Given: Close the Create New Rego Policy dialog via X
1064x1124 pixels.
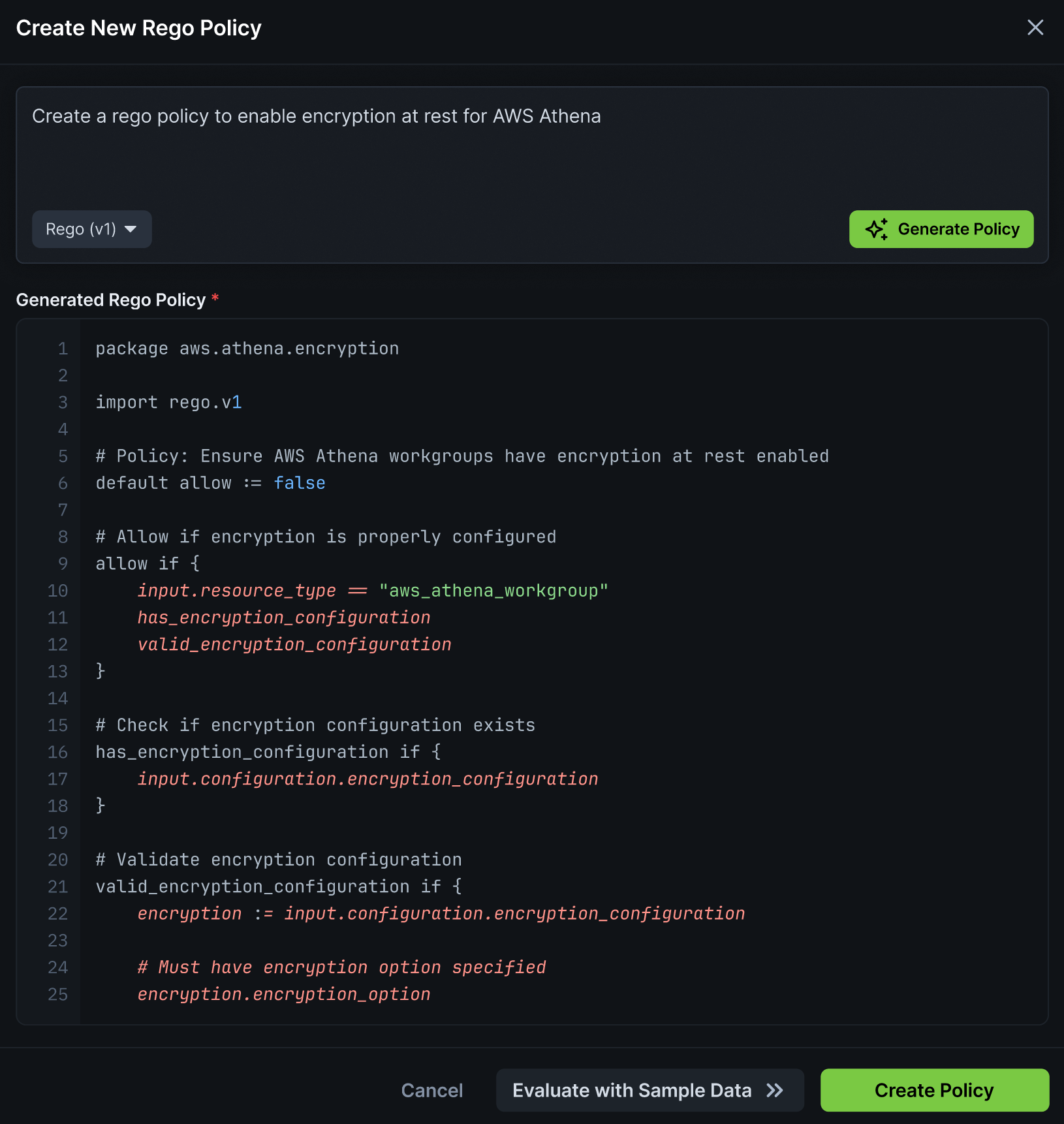Looking at the screenshot, I should click(1035, 27).
